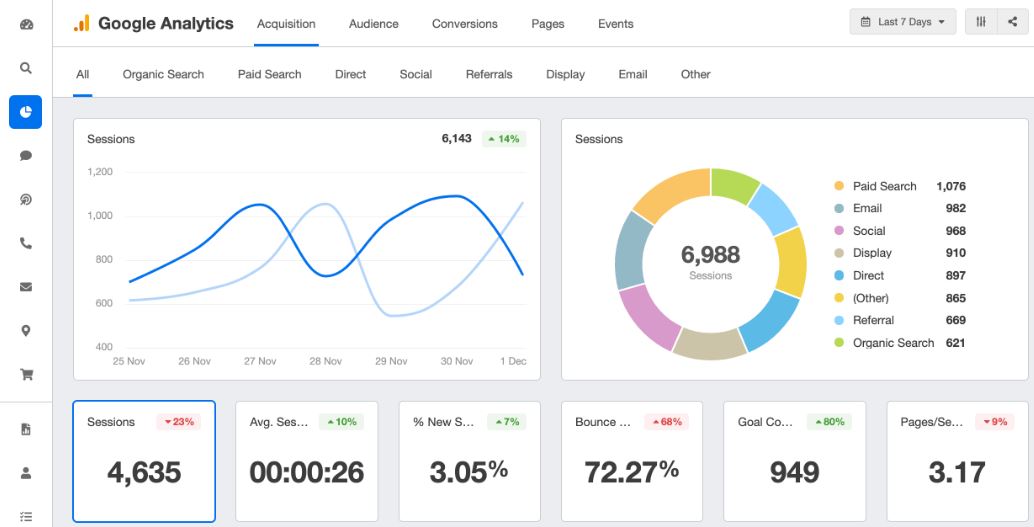Click the 27 Nov axis label
Screen dimensions: 1034x527
pos(260,361)
